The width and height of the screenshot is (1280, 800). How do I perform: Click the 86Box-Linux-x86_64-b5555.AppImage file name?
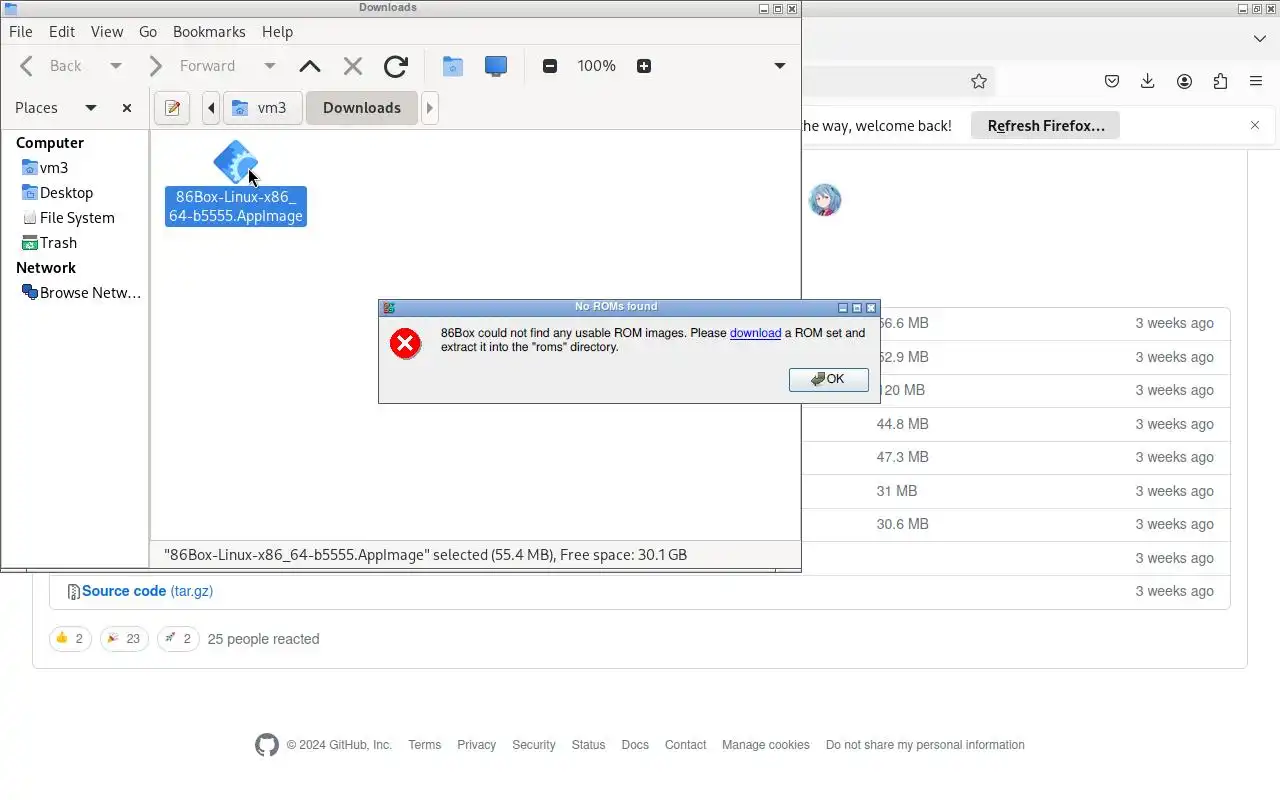236,206
